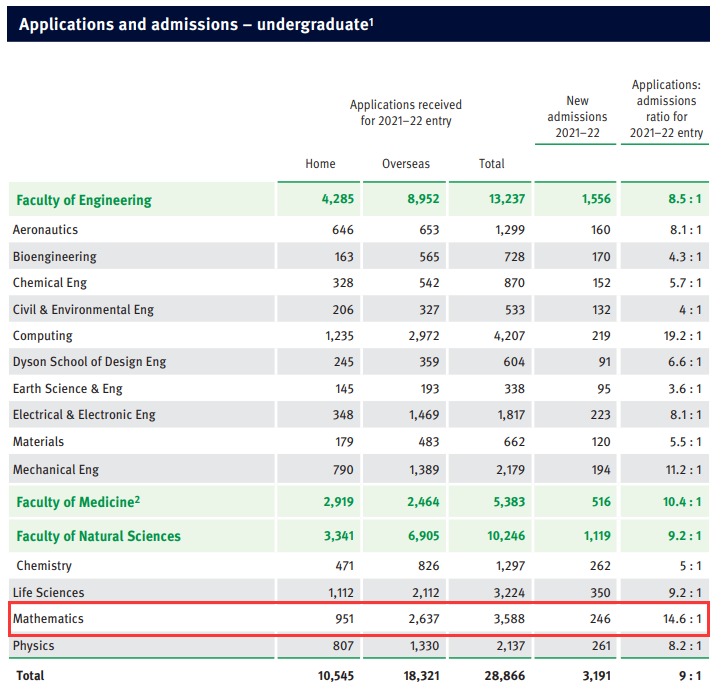Click Faculty of Medicine new admissions 516
714x695 pixels.
(601, 502)
